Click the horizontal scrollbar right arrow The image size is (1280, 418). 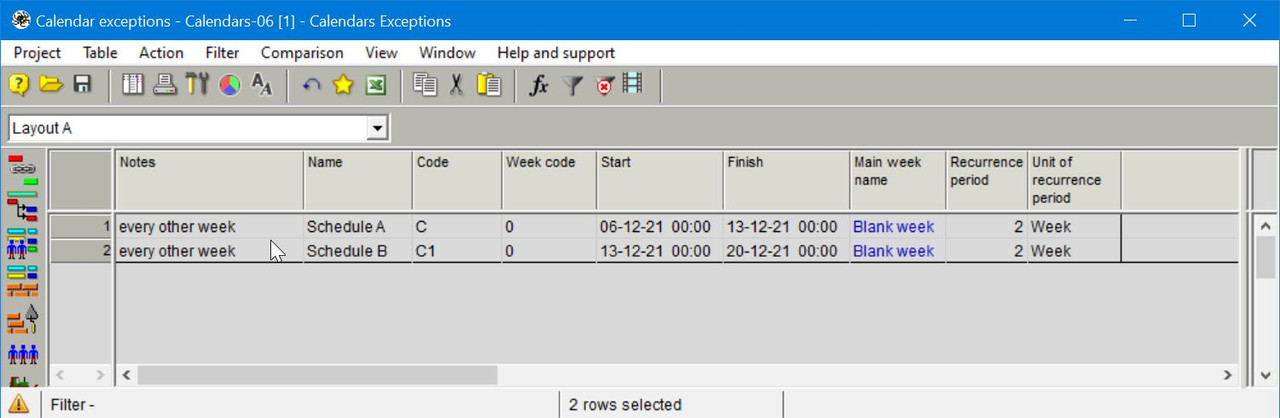click(x=1227, y=375)
